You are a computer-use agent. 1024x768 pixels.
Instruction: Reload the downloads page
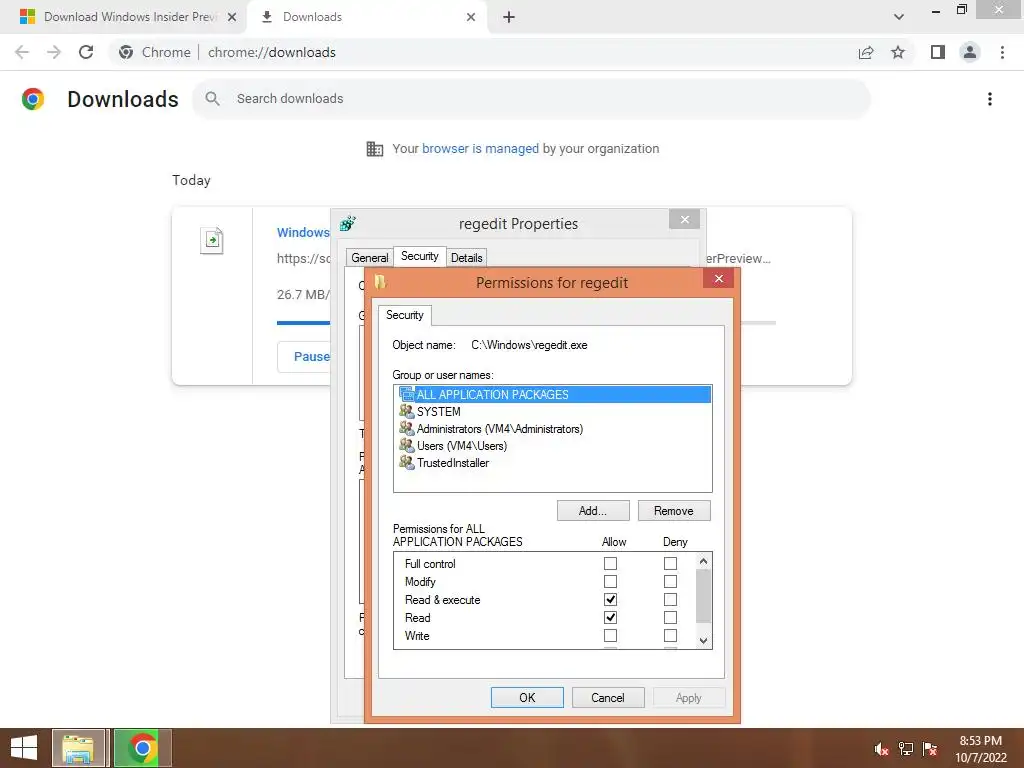[x=86, y=52]
